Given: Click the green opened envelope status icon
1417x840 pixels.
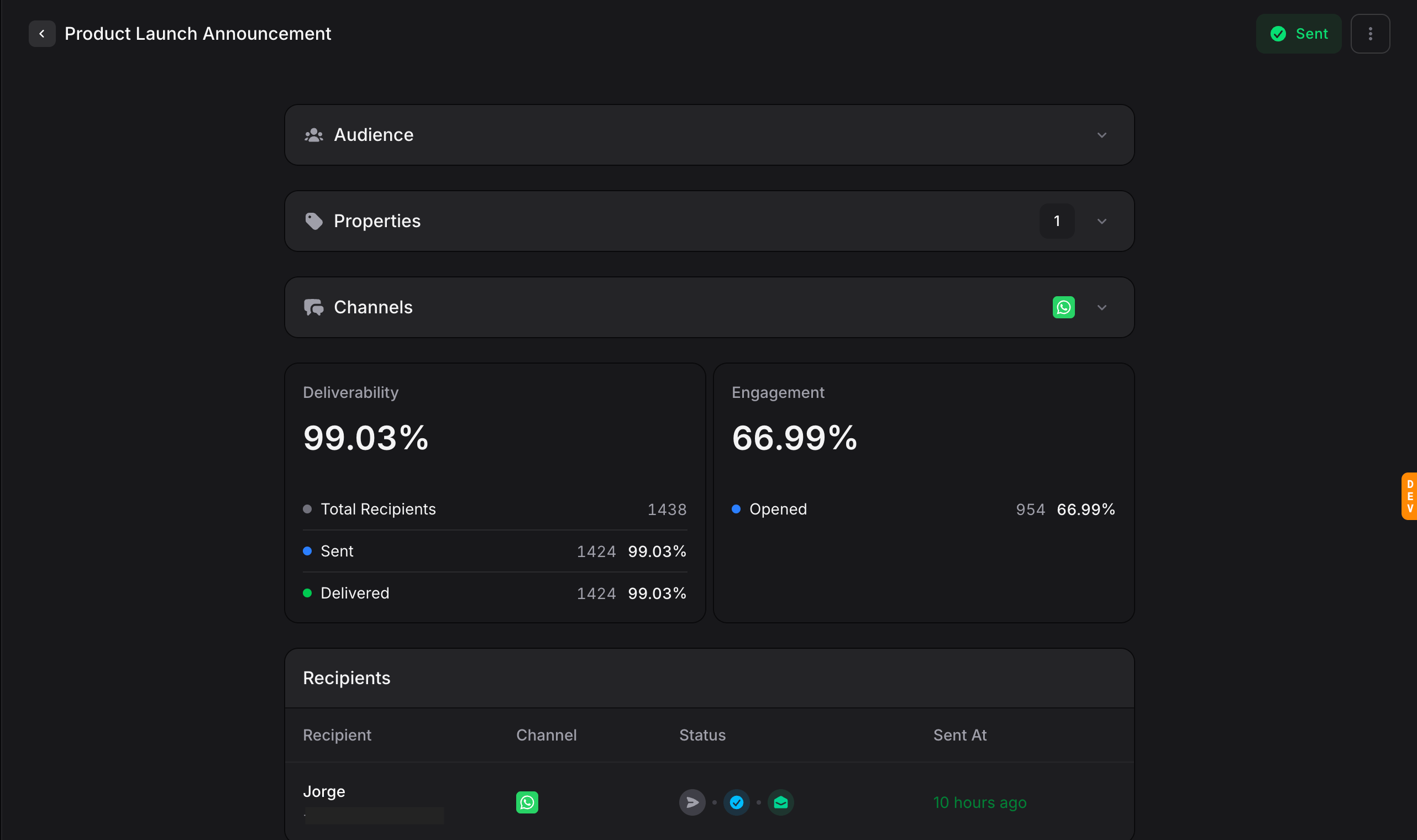Looking at the screenshot, I should click(780, 802).
